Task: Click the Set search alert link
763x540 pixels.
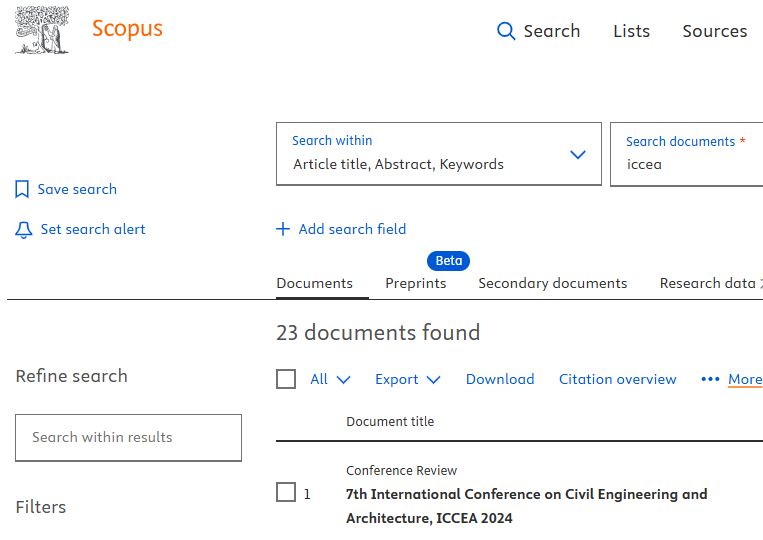Action: click(93, 229)
